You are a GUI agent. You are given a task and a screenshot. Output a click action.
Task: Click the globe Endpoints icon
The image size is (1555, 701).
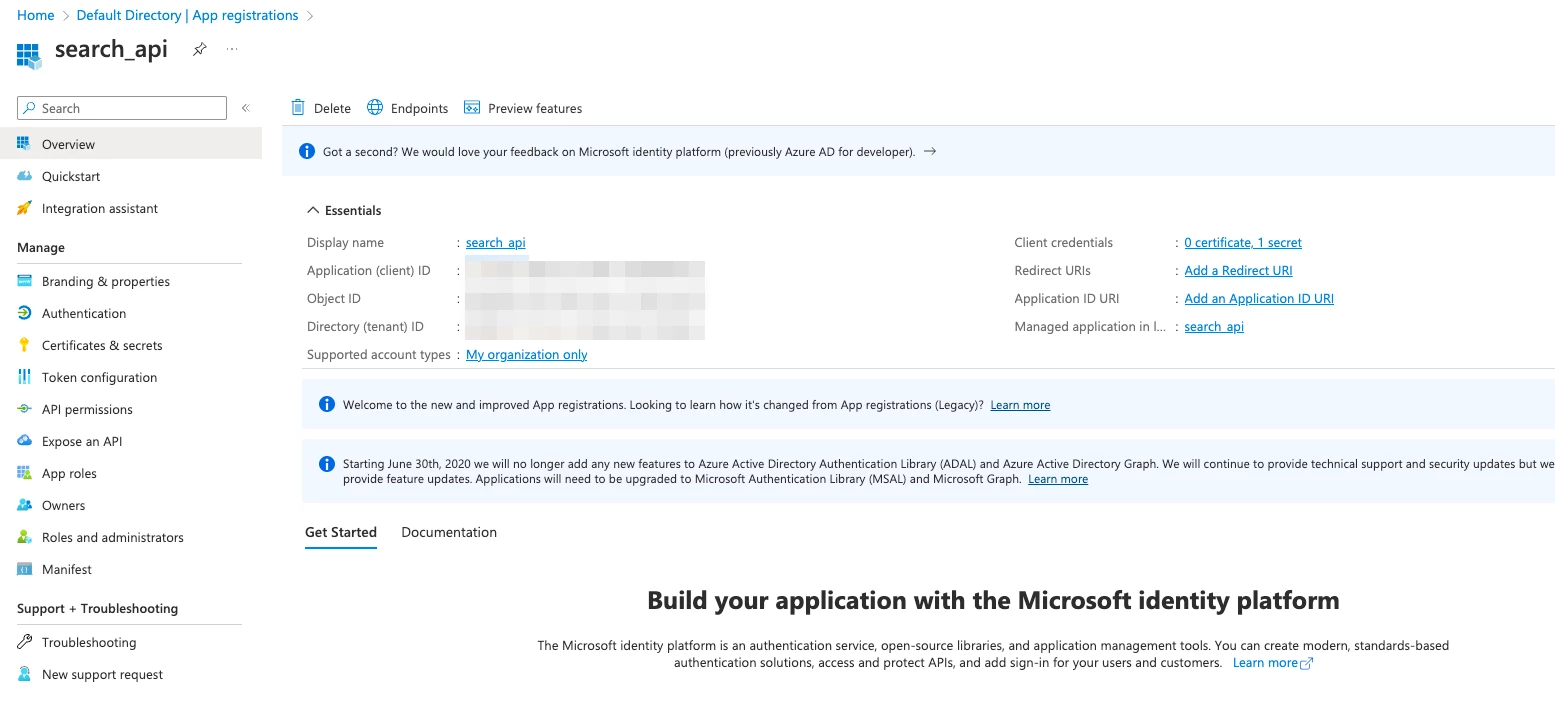click(375, 107)
